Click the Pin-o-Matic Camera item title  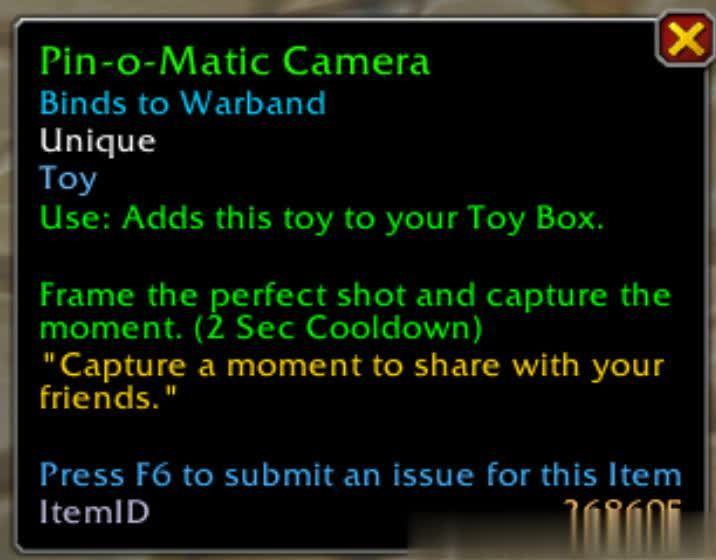(235, 62)
